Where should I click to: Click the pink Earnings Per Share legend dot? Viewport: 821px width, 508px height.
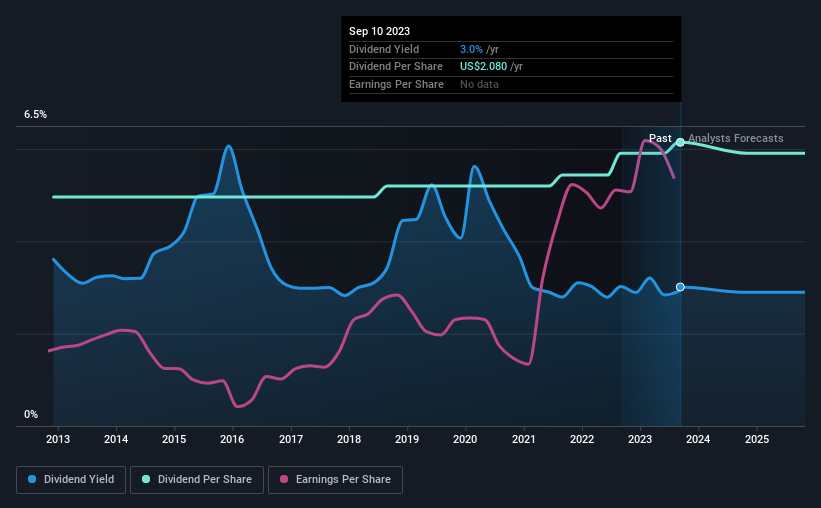pos(284,479)
